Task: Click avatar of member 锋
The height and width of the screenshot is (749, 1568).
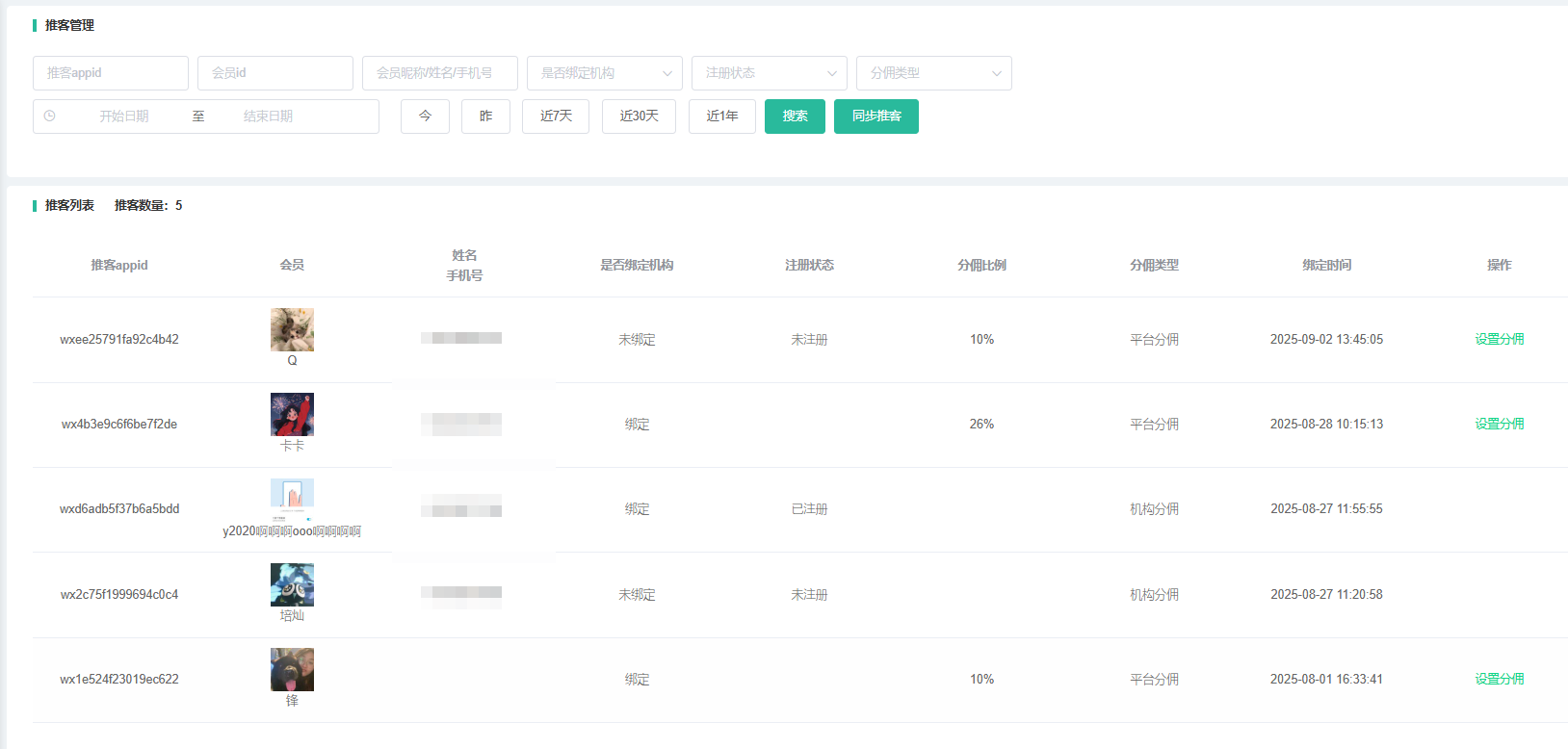Action: pyautogui.click(x=292, y=669)
